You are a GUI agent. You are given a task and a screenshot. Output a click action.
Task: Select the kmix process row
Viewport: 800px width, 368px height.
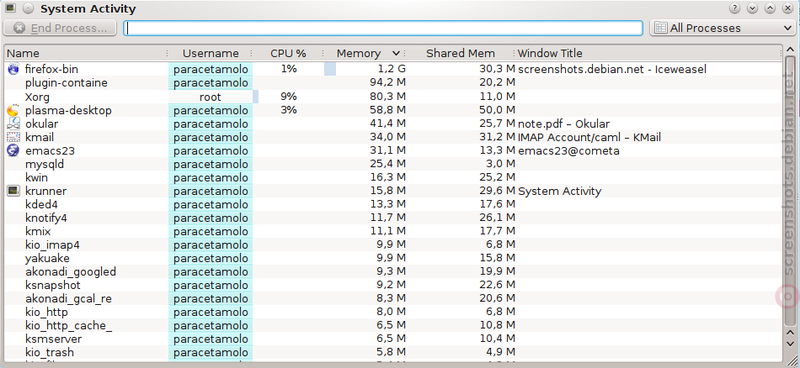tap(393, 231)
